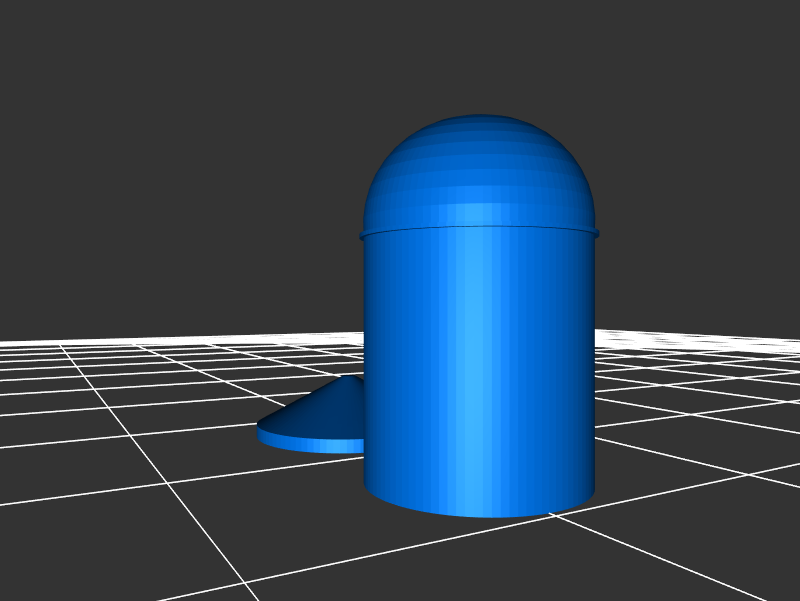Click the bottom curved edge of the cylinder

pyautogui.click(x=480, y=512)
